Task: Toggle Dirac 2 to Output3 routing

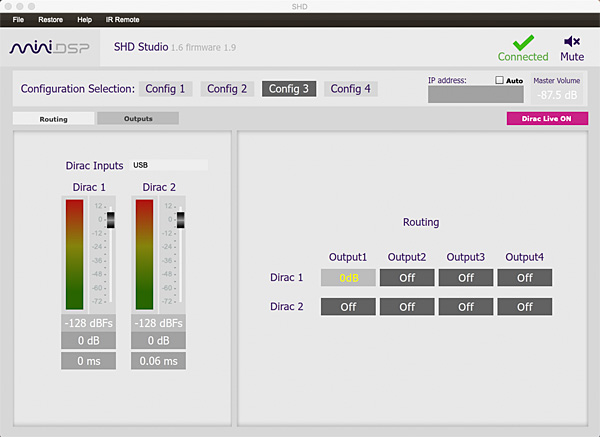Action: (466, 307)
